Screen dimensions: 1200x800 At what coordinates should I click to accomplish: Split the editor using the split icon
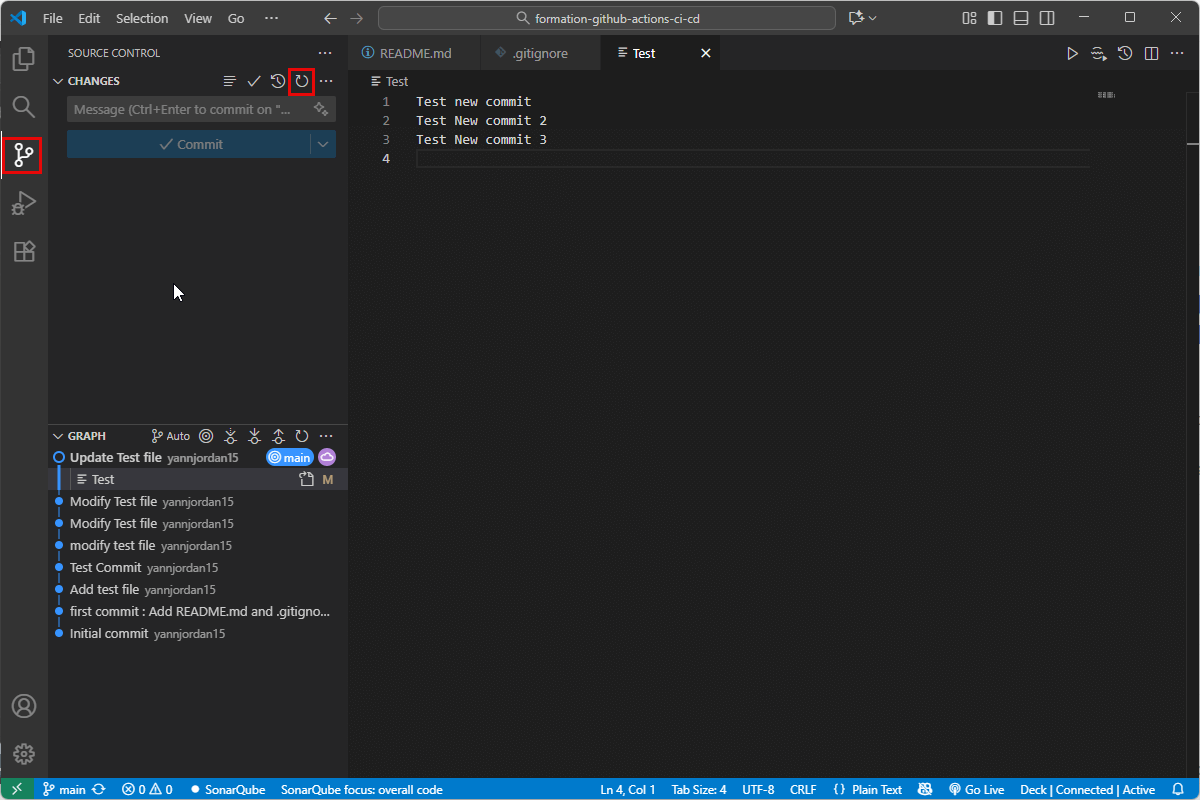pos(1151,53)
